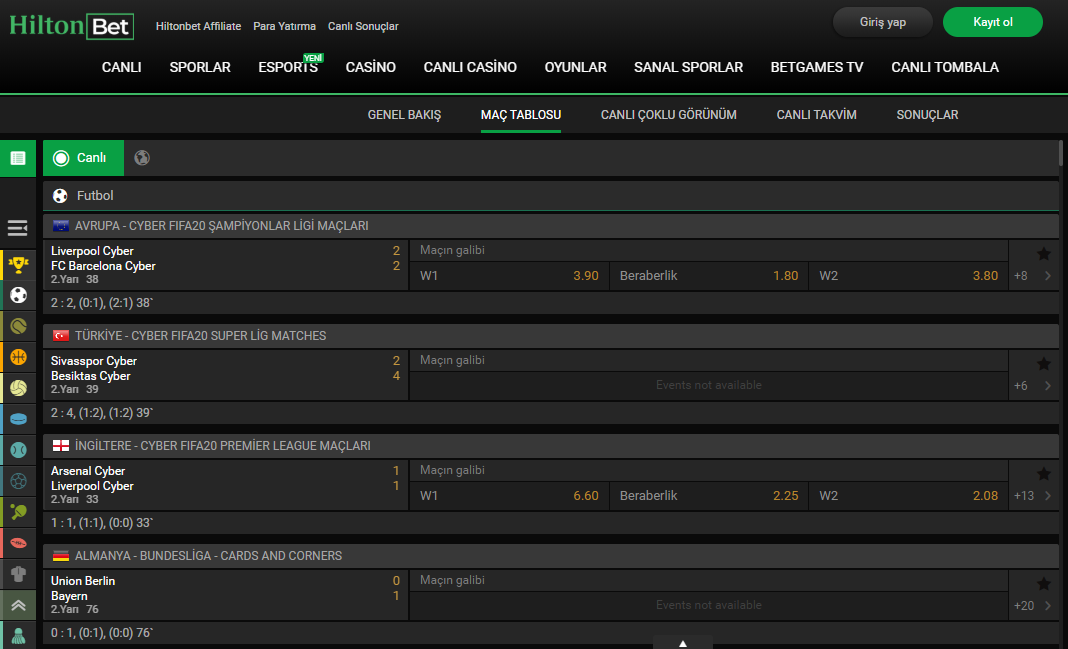
Task: Collapse Avrupa Cyber FIFA20 Şampiyonlar Ligi section
Action: click(550, 225)
